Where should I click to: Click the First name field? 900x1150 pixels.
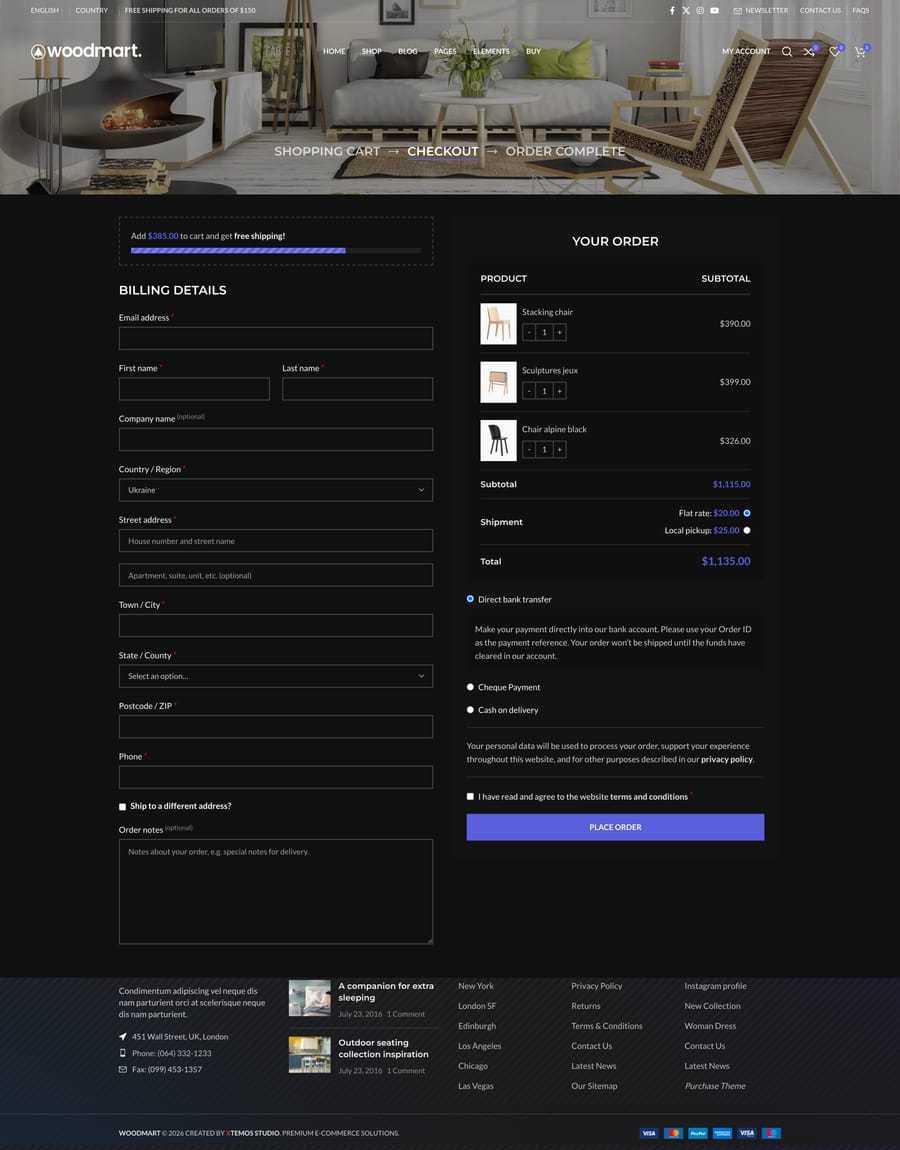194,389
